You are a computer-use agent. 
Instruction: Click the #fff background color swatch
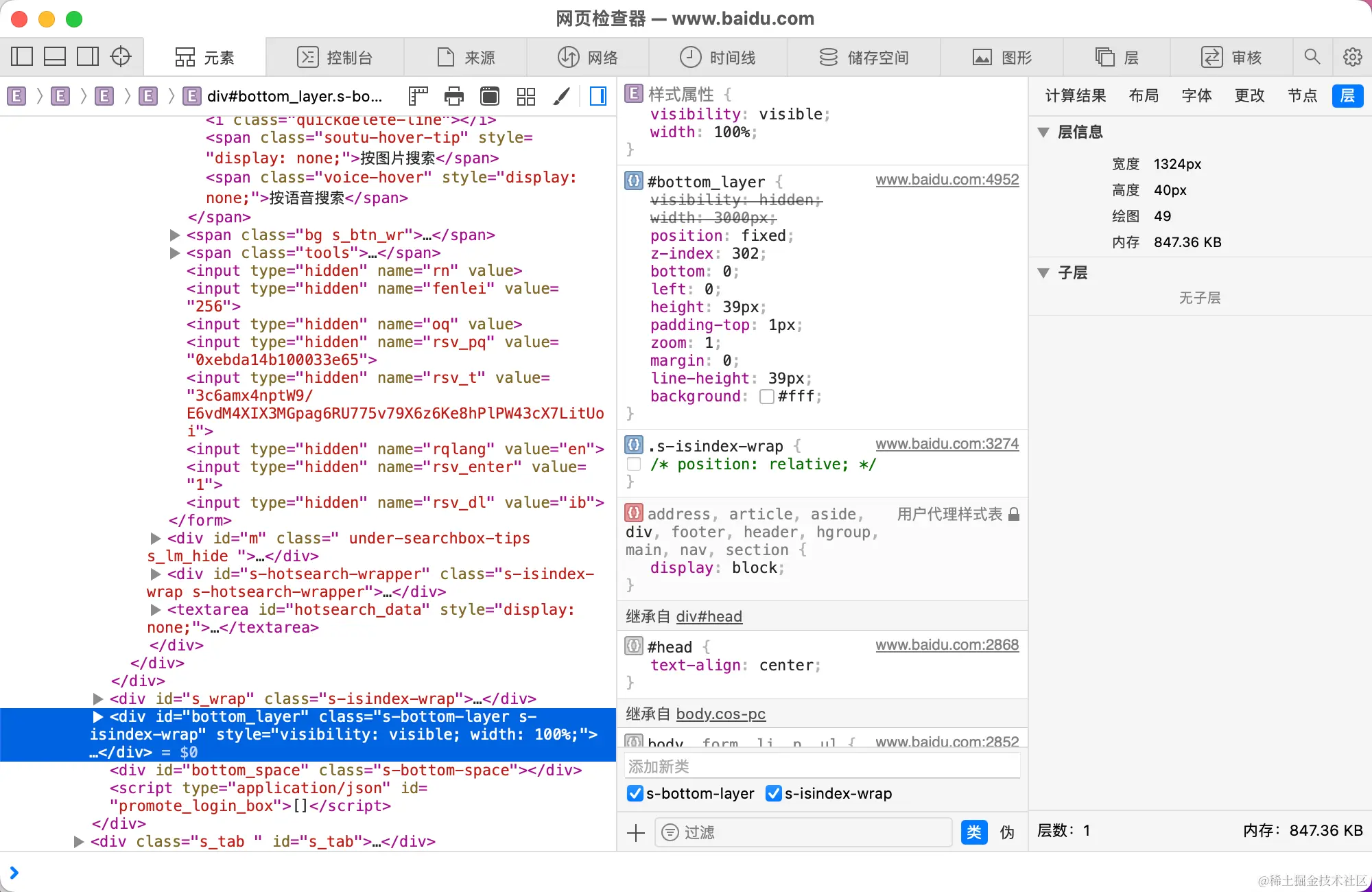[x=767, y=397]
